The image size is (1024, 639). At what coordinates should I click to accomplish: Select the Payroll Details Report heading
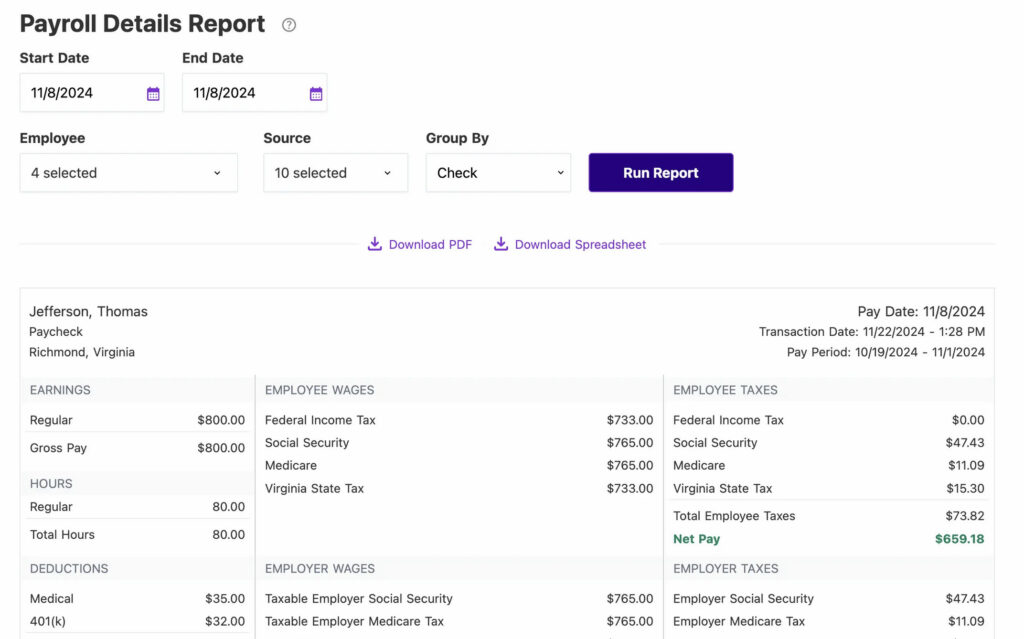point(142,24)
